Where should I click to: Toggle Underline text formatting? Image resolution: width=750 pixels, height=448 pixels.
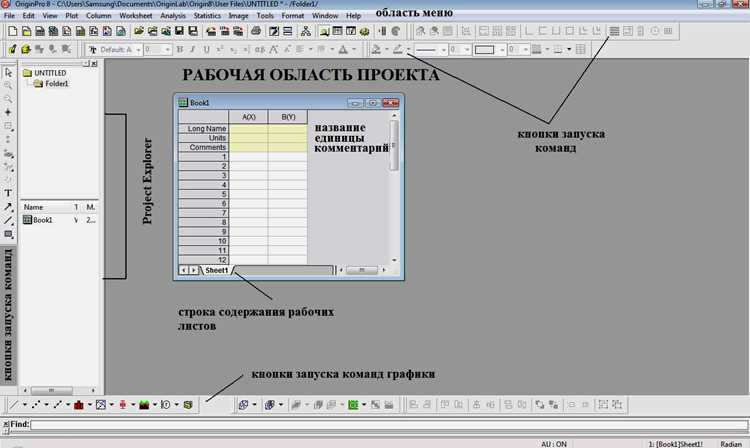coord(206,49)
